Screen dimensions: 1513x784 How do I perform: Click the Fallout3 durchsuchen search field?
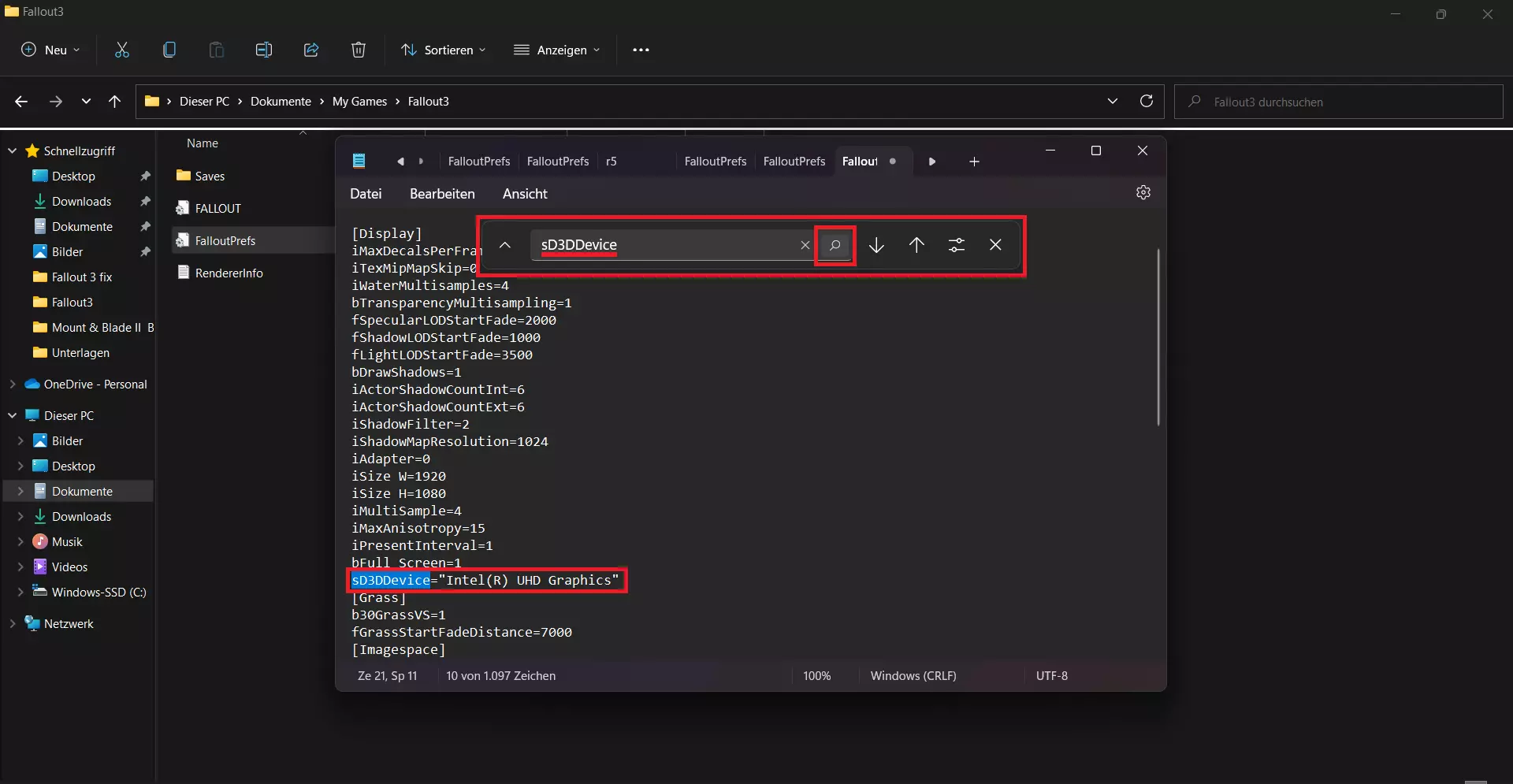pos(1340,102)
